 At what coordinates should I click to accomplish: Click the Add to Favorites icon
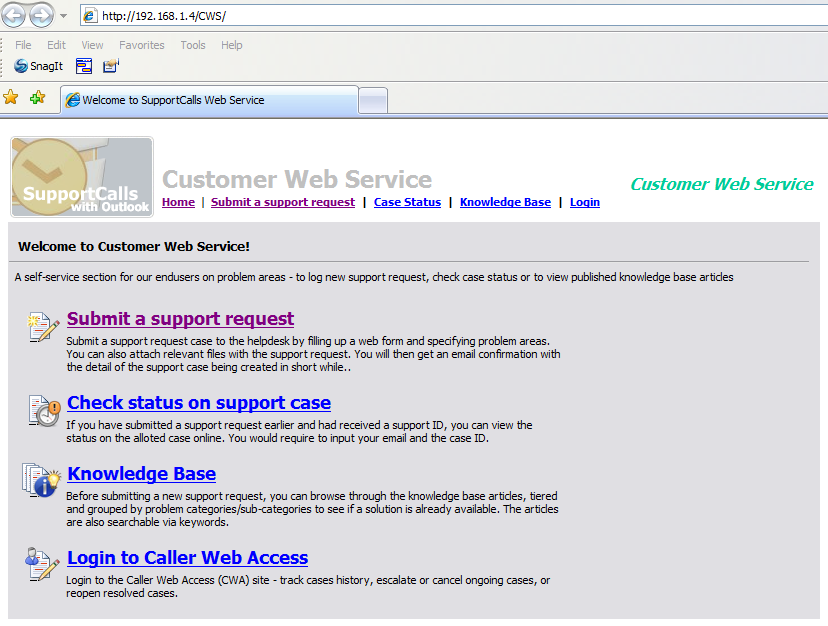[37, 97]
